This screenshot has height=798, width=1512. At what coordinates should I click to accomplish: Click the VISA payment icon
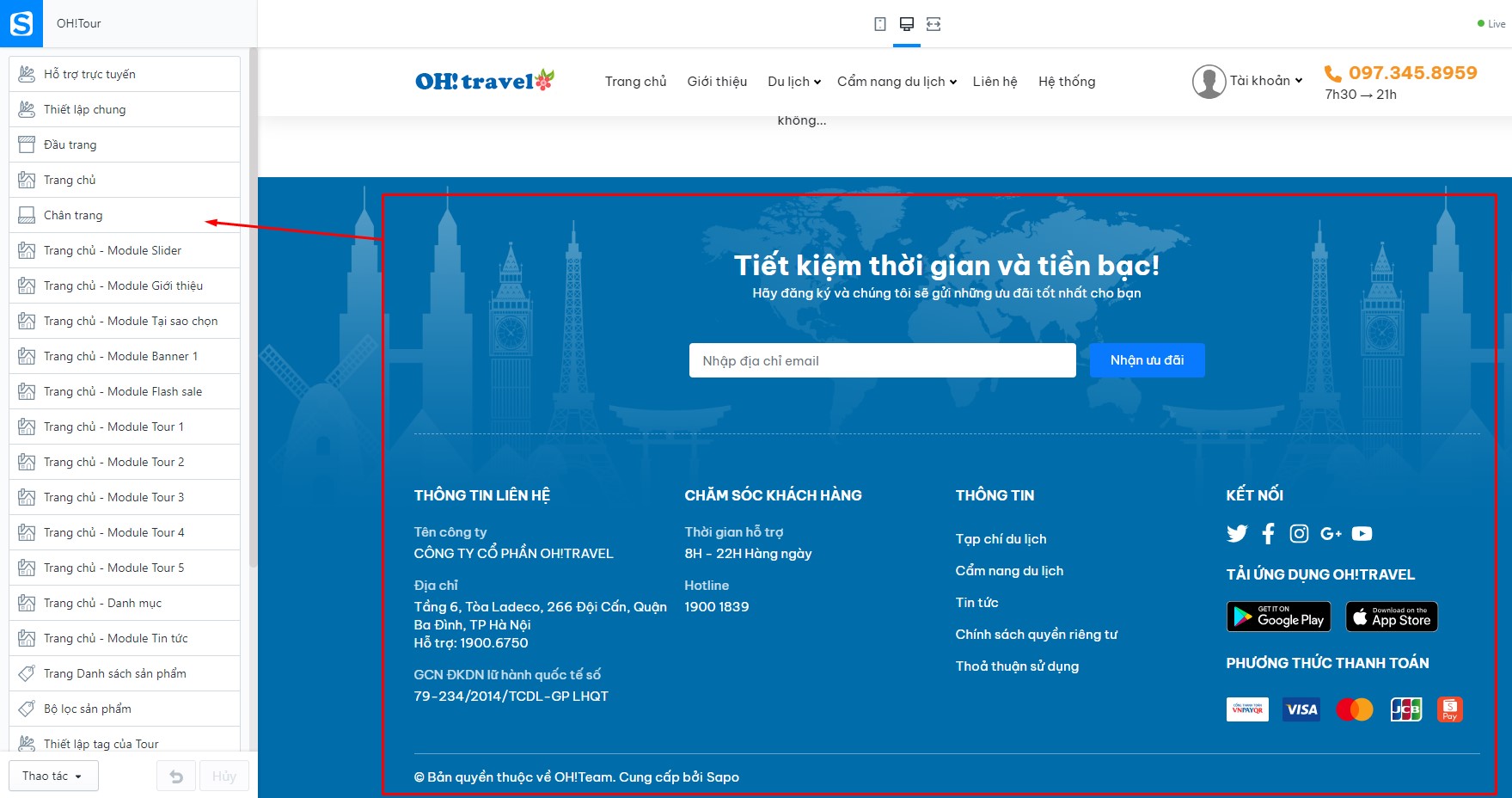pyautogui.click(x=1301, y=709)
